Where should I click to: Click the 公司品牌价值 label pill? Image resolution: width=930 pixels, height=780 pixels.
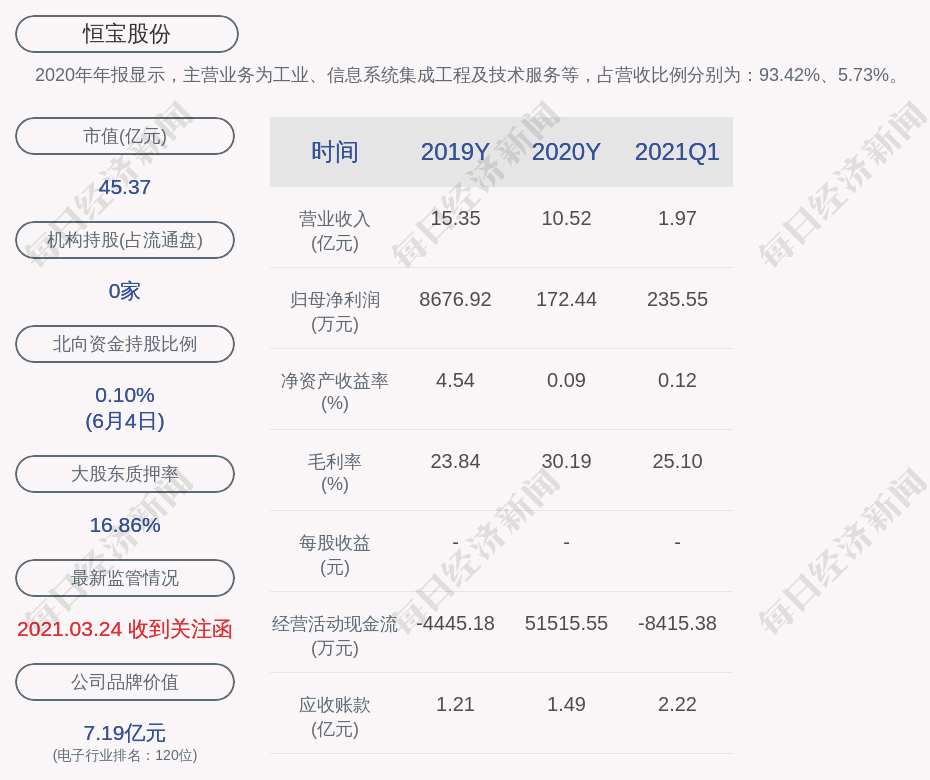[x=125, y=682]
